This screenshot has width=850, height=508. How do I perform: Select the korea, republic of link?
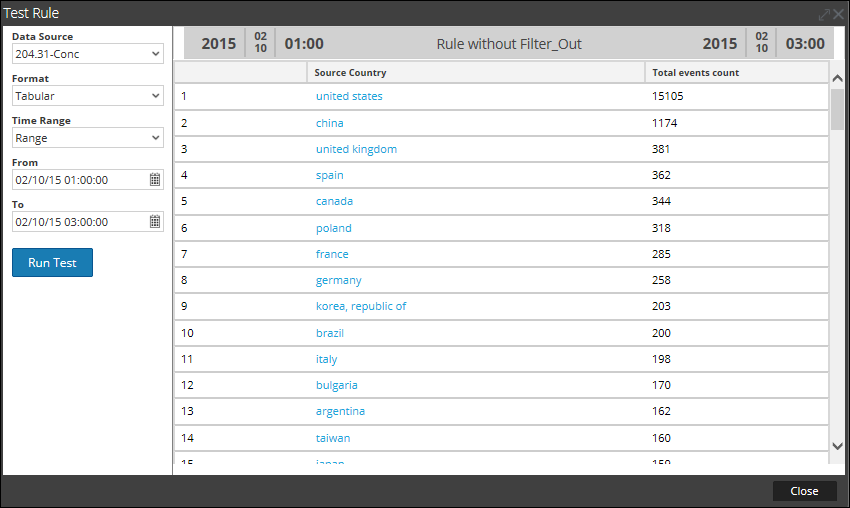[x=361, y=306]
